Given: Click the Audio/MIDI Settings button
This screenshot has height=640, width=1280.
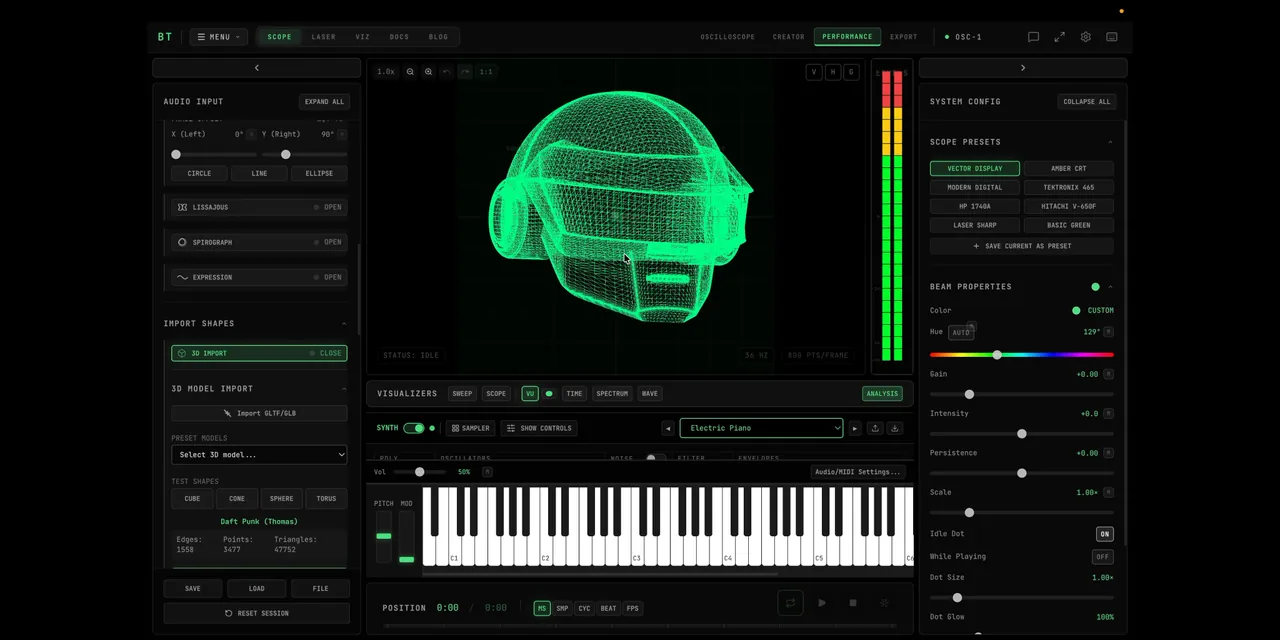Looking at the screenshot, I should tap(858, 472).
